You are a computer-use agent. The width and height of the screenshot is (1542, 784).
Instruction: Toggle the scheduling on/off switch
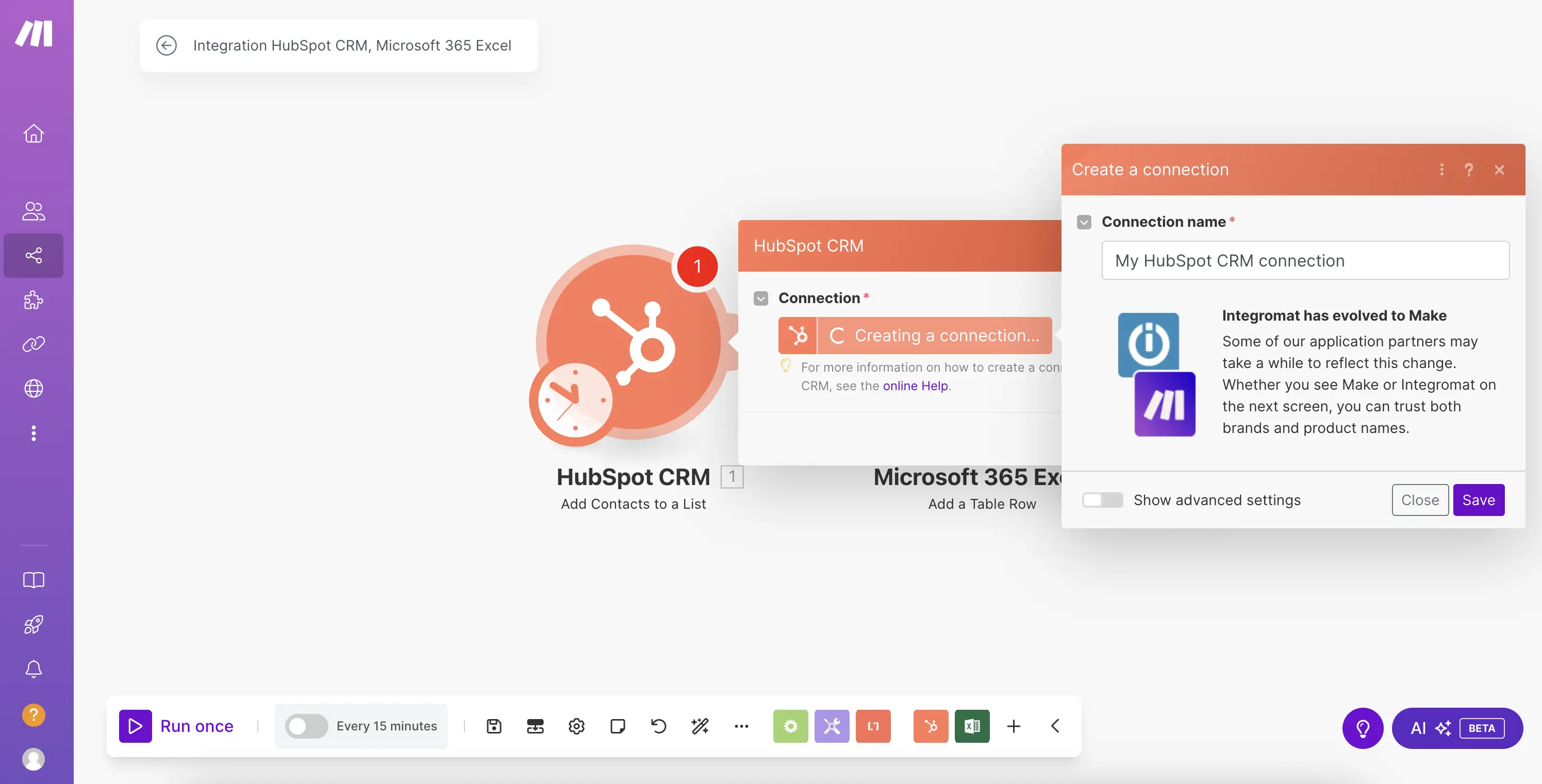pyautogui.click(x=306, y=726)
